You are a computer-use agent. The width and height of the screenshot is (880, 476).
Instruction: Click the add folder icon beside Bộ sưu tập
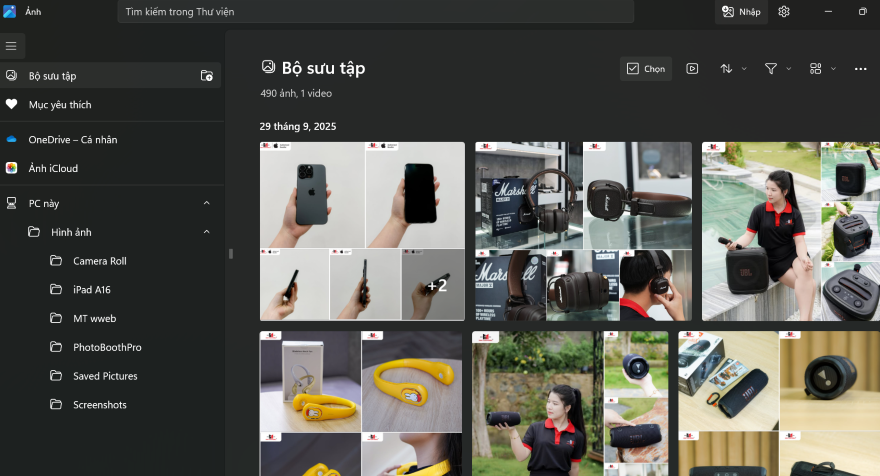click(207, 75)
